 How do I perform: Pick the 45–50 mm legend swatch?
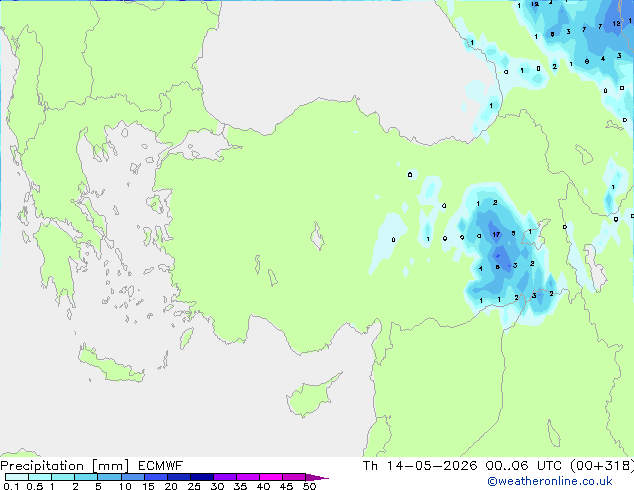(x=294, y=477)
